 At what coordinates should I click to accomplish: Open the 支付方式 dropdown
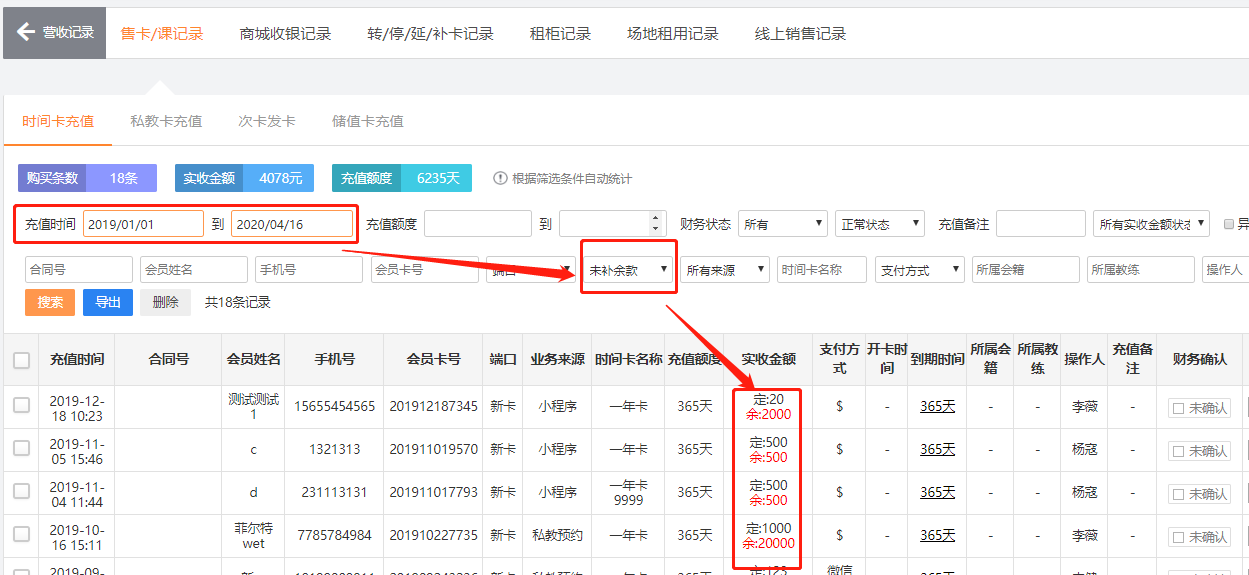tap(919, 270)
